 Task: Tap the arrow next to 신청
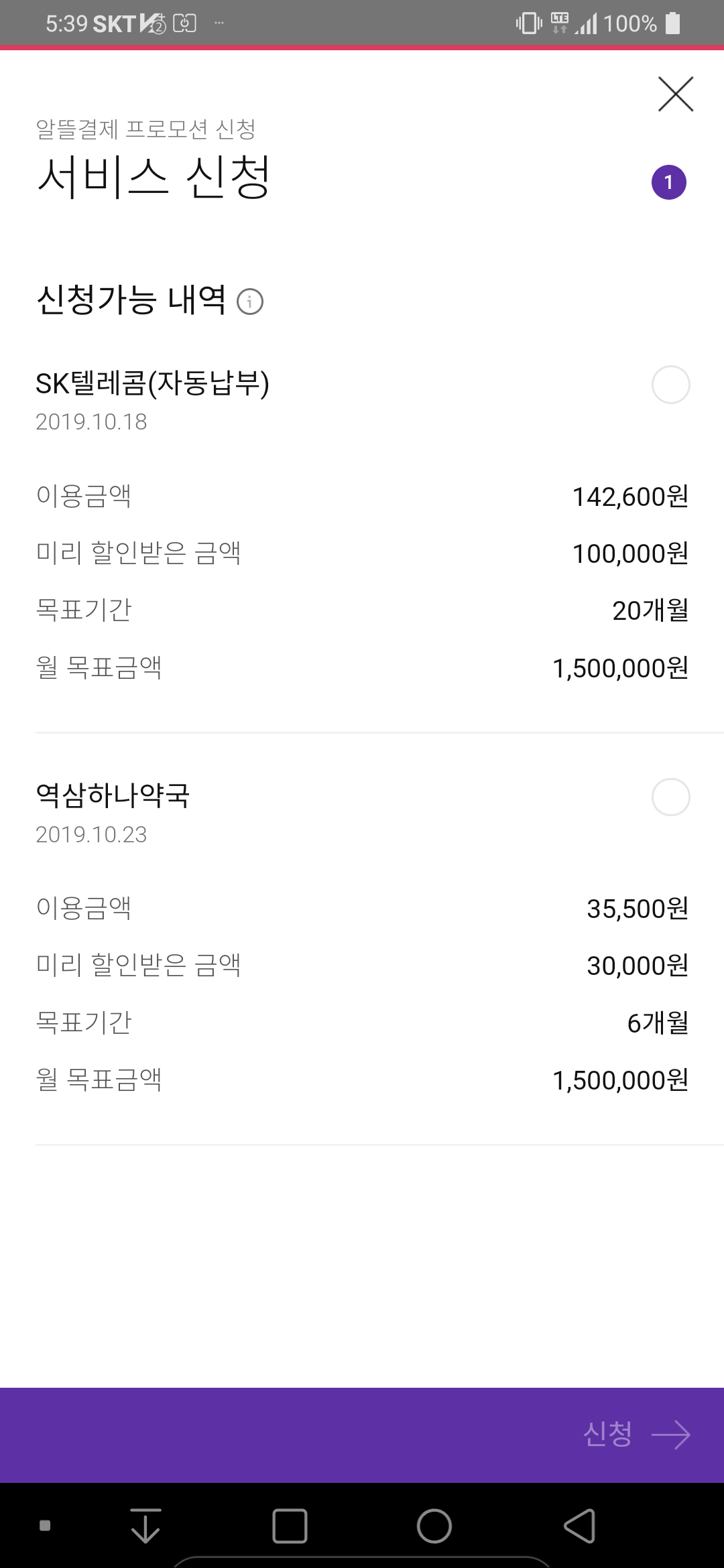[x=670, y=1435]
